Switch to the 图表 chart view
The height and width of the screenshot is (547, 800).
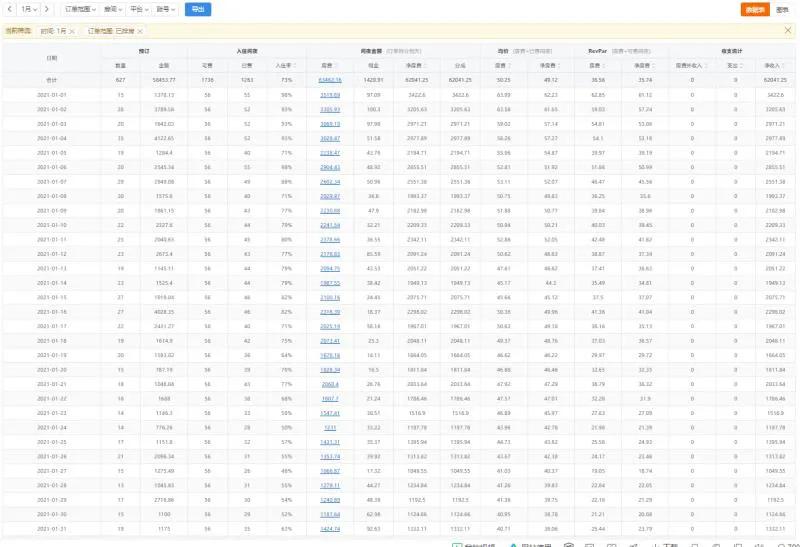point(782,10)
